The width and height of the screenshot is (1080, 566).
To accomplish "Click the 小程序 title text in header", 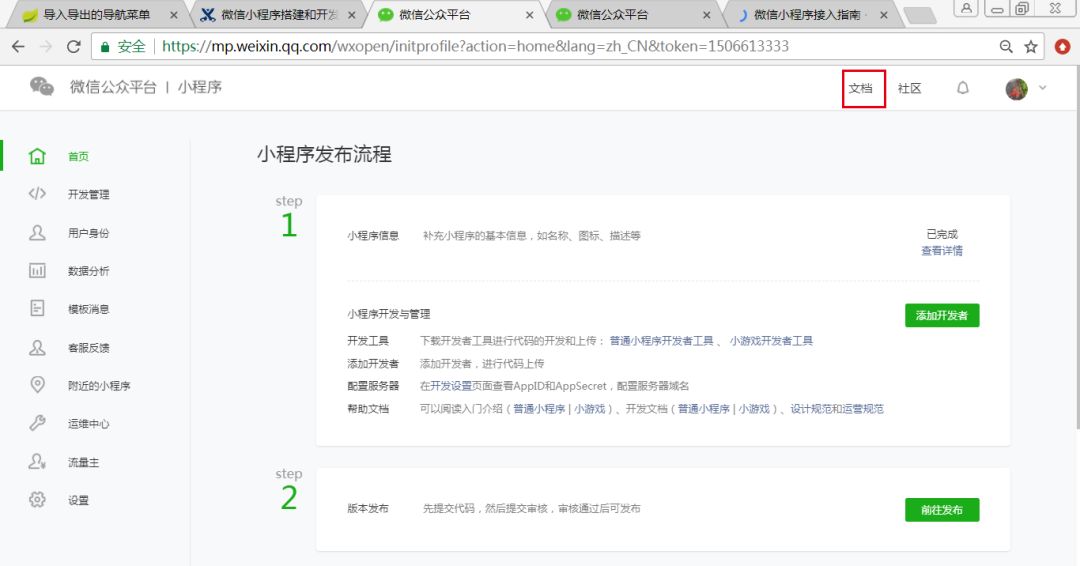I will (x=200, y=87).
